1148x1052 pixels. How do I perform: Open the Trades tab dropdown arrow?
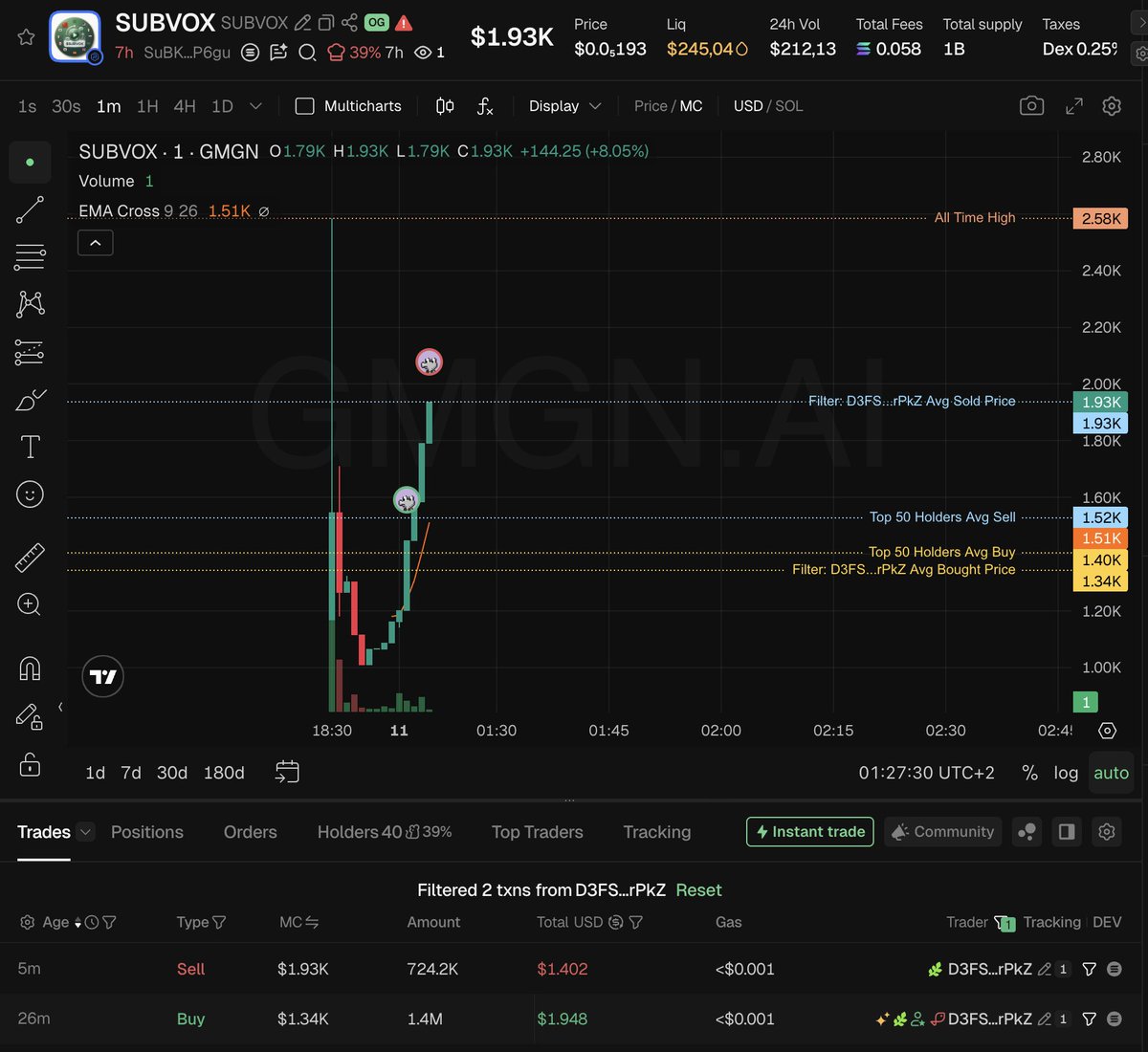85,832
